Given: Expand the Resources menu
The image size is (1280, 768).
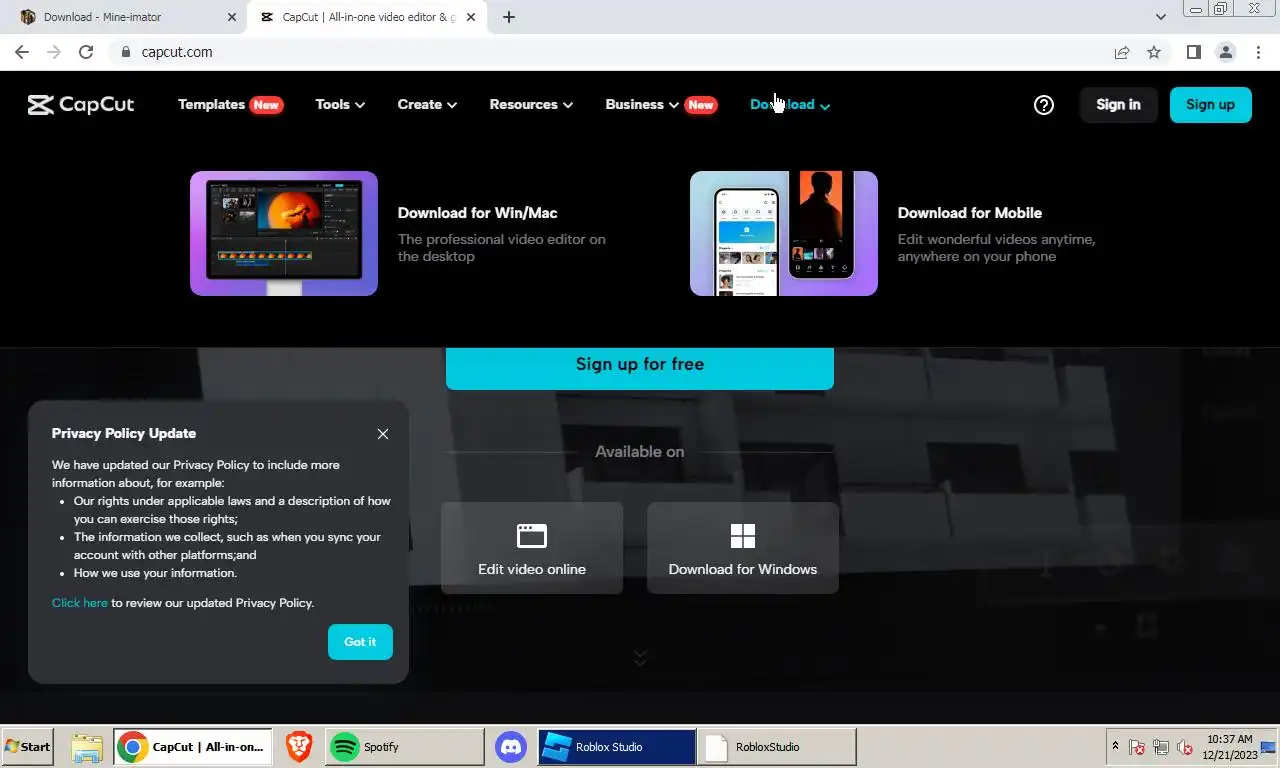Looking at the screenshot, I should (531, 104).
